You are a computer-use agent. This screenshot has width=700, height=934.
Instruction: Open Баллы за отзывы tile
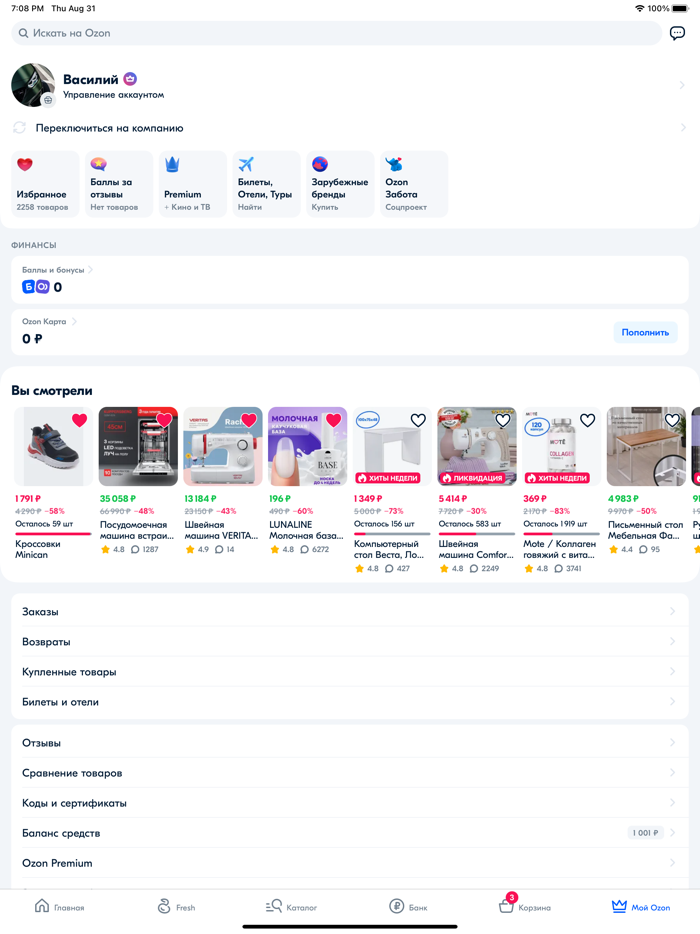tap(119, 184)
